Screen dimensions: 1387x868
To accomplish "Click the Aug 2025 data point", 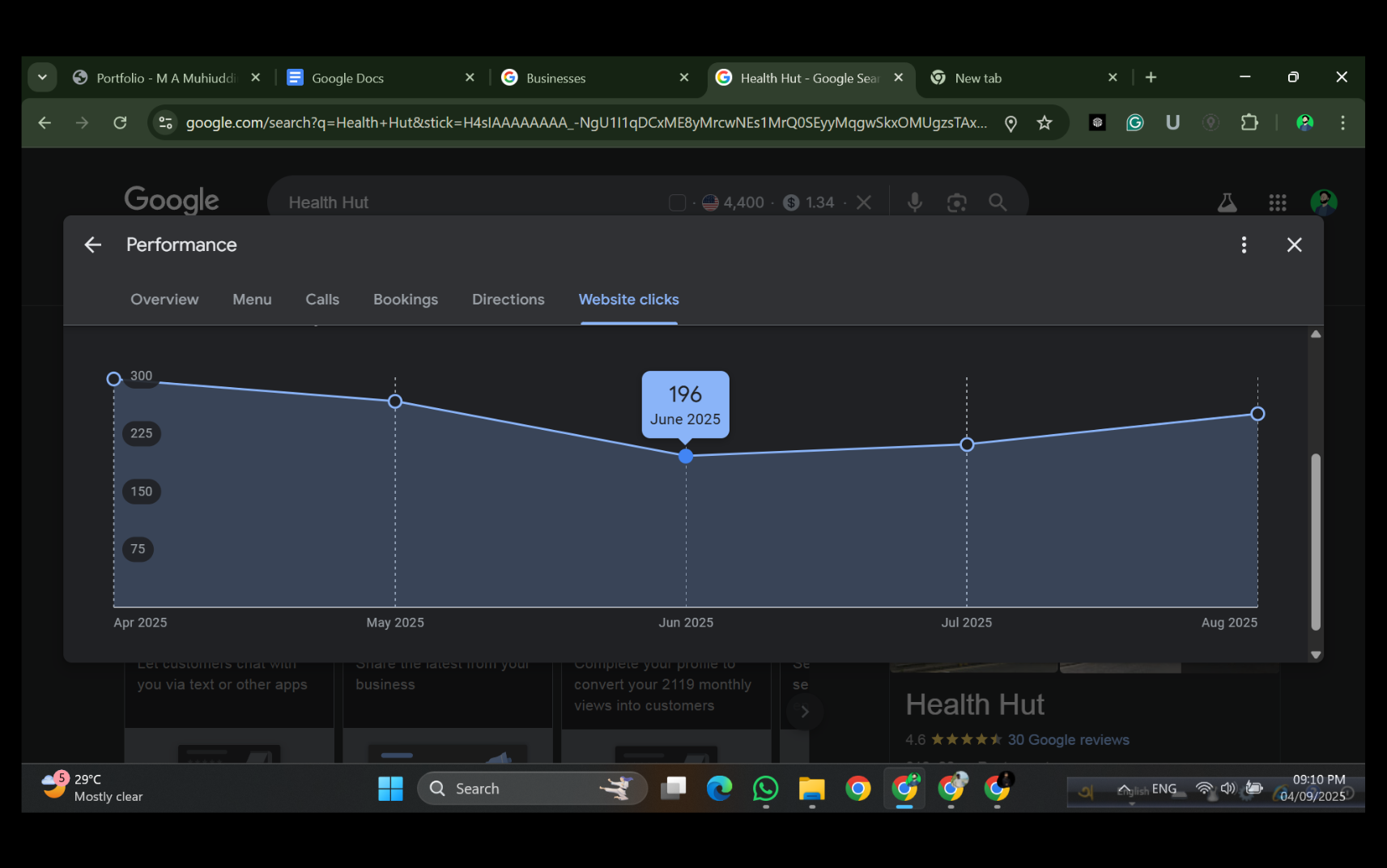I will tap(1257, 414).
